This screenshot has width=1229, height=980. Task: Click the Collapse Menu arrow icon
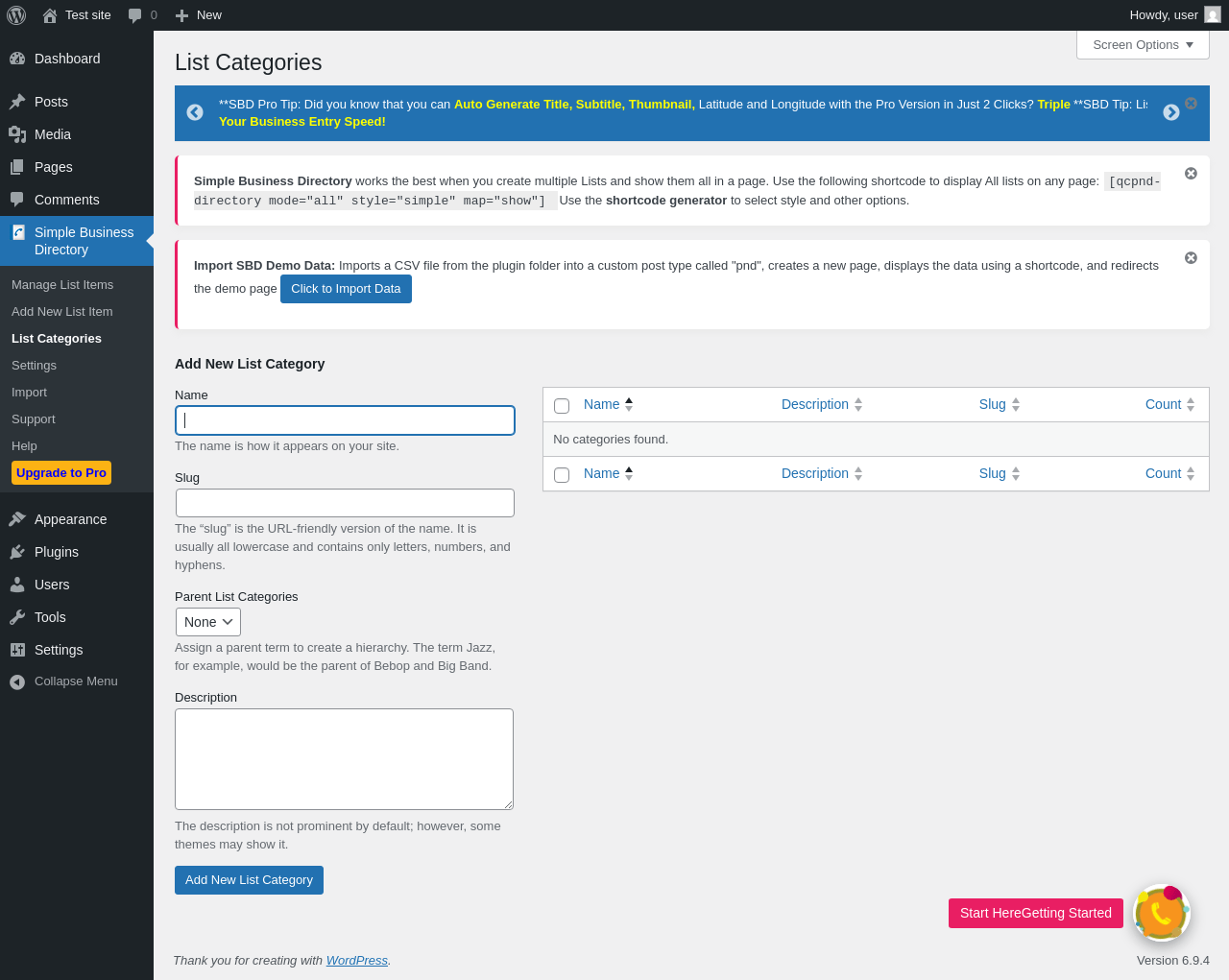17,681
